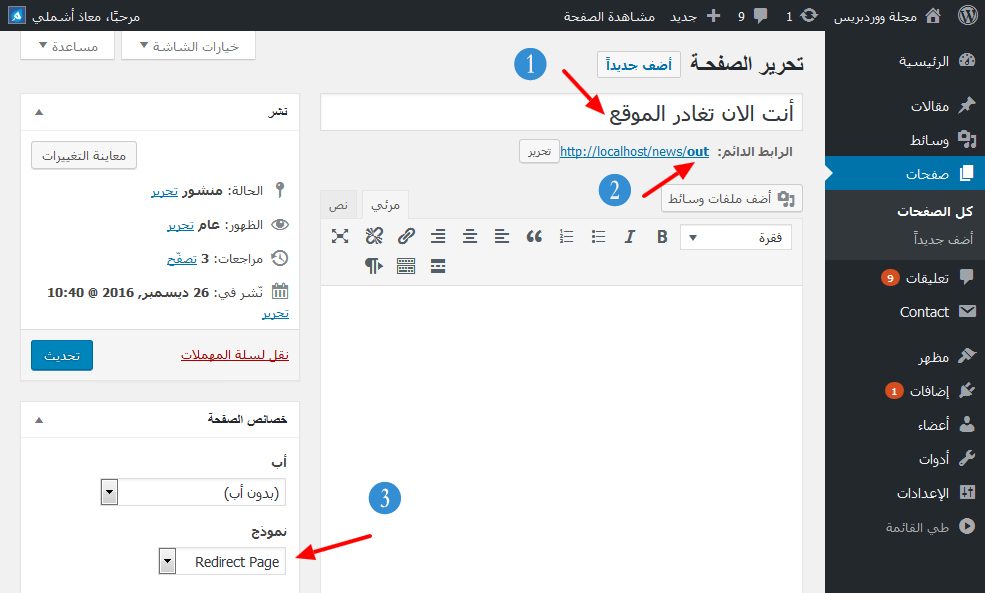Open the permalink http://localhost/news/out
The height and width of the screenshot is (593, 985).
coord(634,151)
